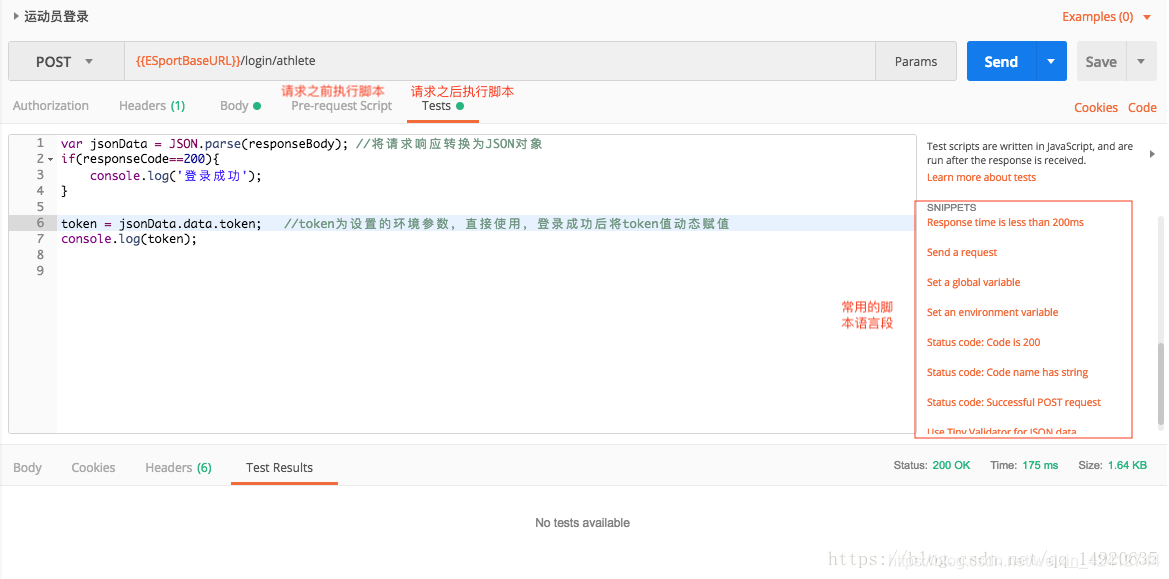1169x579 pixels.
Task: Click the console.log('登录成功') line
Action: tap(176, 175)
